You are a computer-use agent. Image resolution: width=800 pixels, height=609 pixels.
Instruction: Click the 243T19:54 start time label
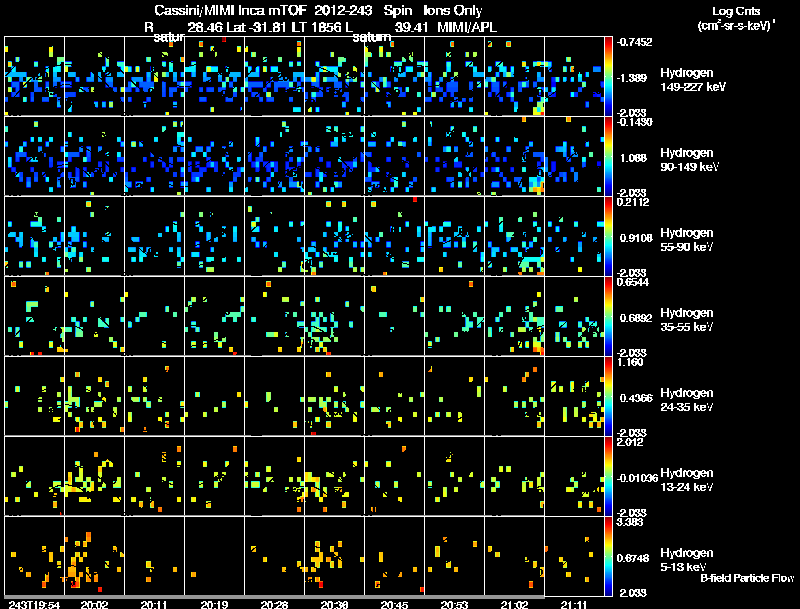click(34, 604)
